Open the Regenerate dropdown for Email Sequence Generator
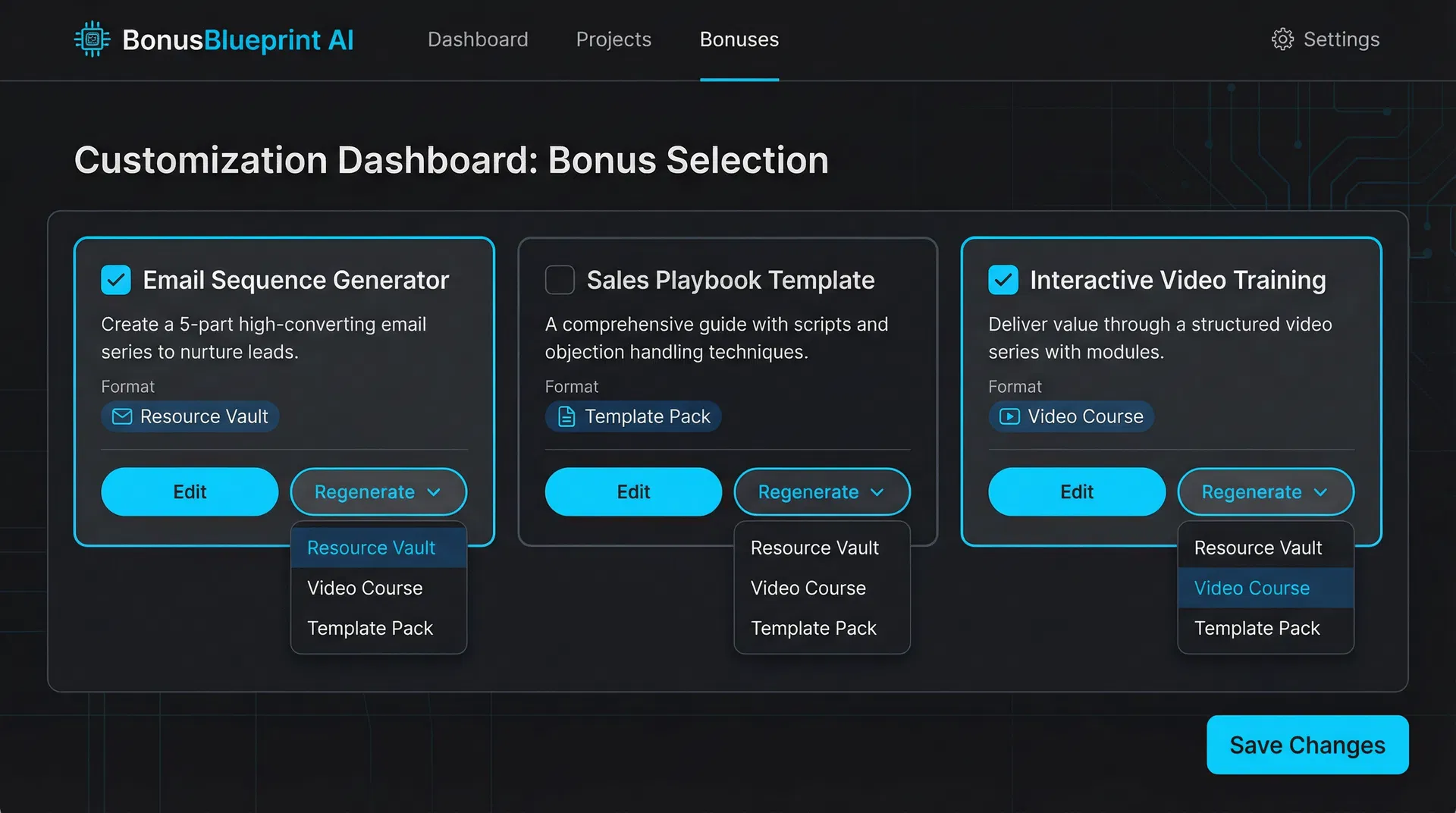The height and width of the screenshot is (813, 1456). point(378,491)
